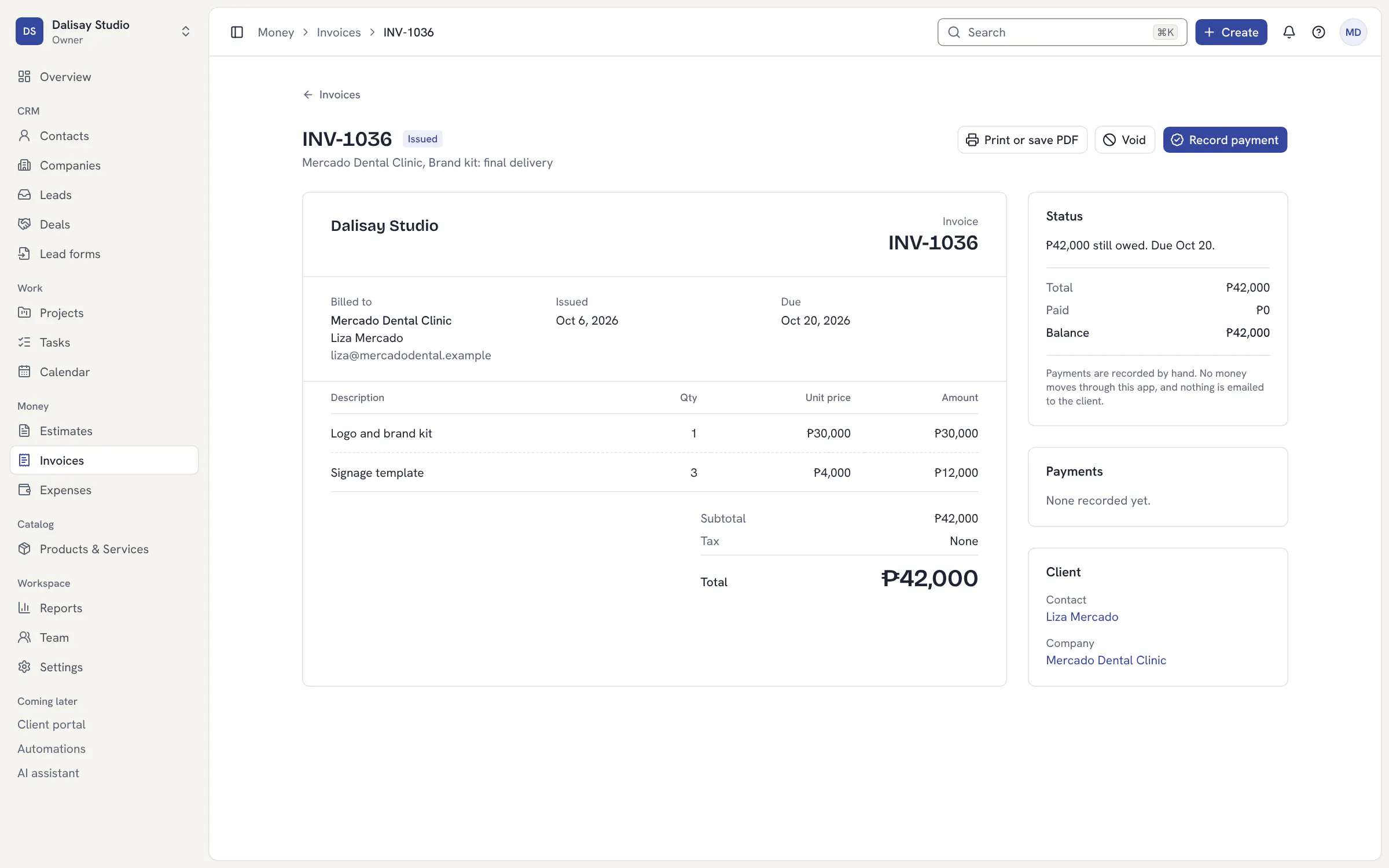Click AI assistant under Coming later
This screenshot has width=1389, height=868.
tap(48, 773)
